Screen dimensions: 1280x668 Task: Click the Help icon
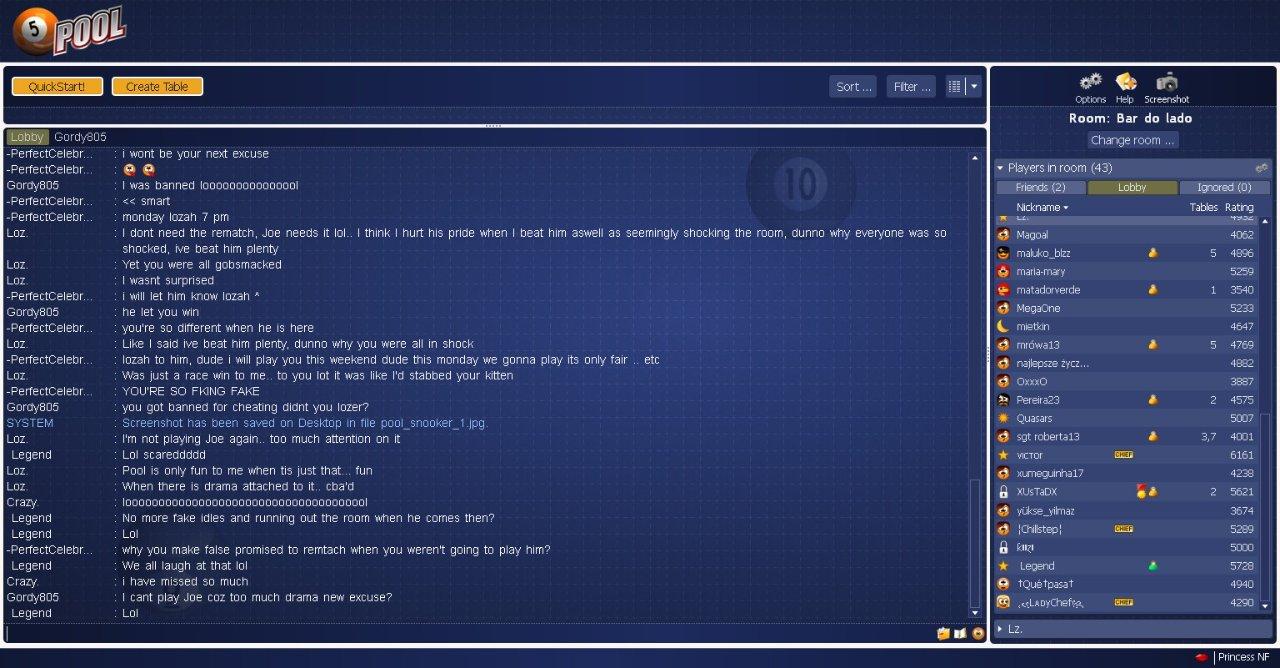1125,82
